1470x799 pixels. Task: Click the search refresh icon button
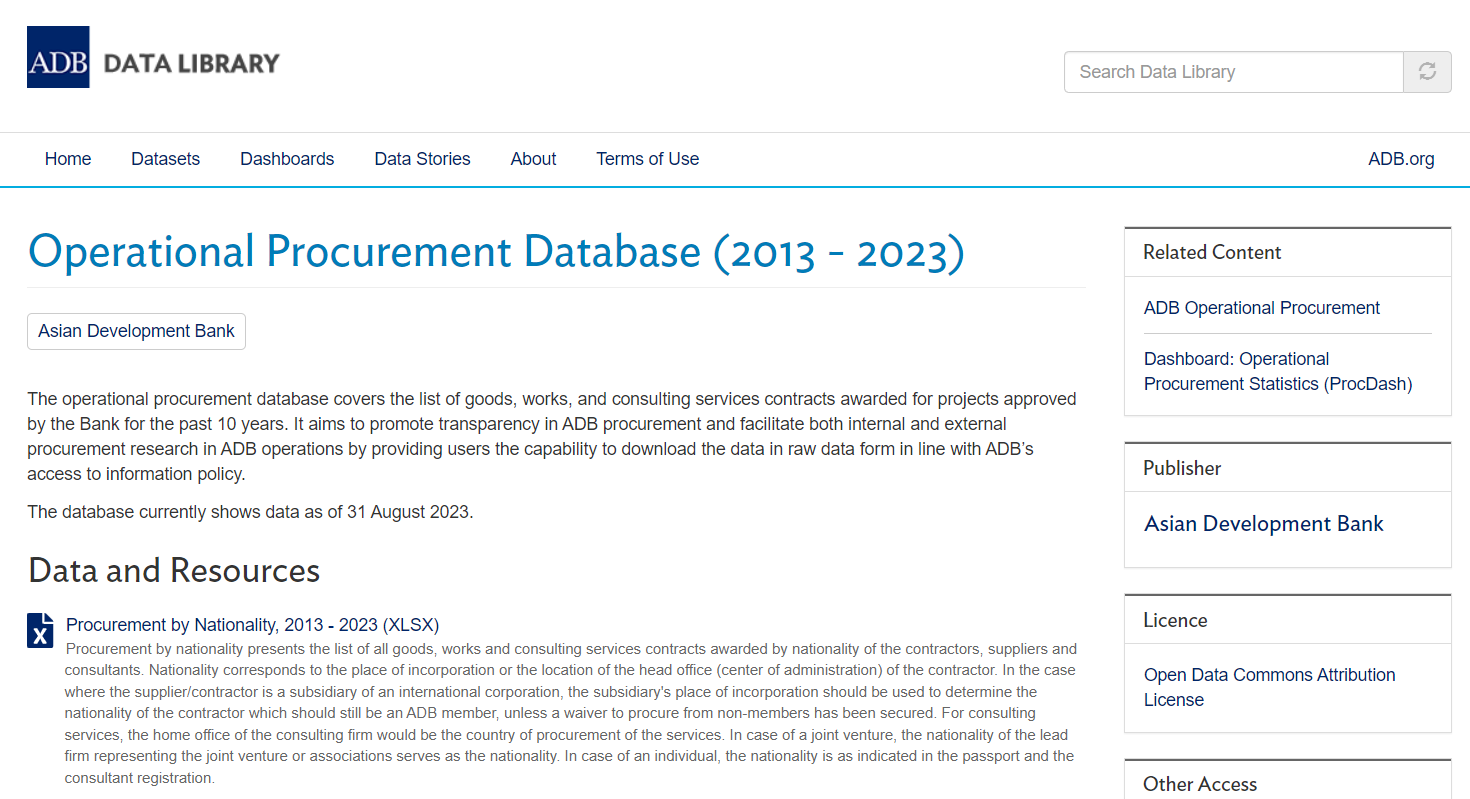click(x=1427, y=72)
